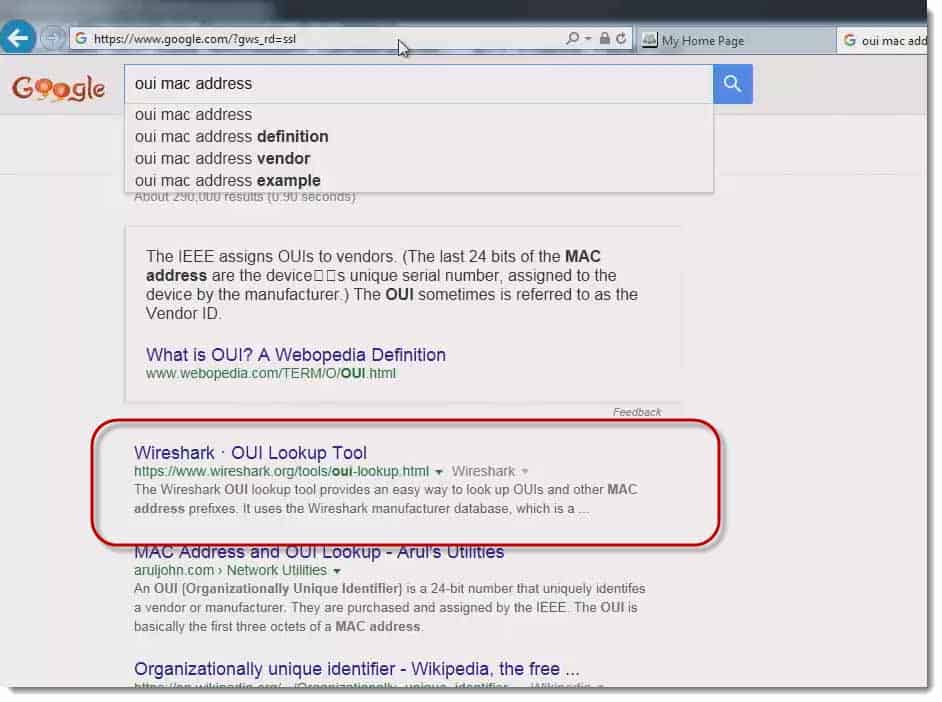Switch to the My Home Page tab
The height and width of the screenshot is (702, 942).
pos(735,40)
